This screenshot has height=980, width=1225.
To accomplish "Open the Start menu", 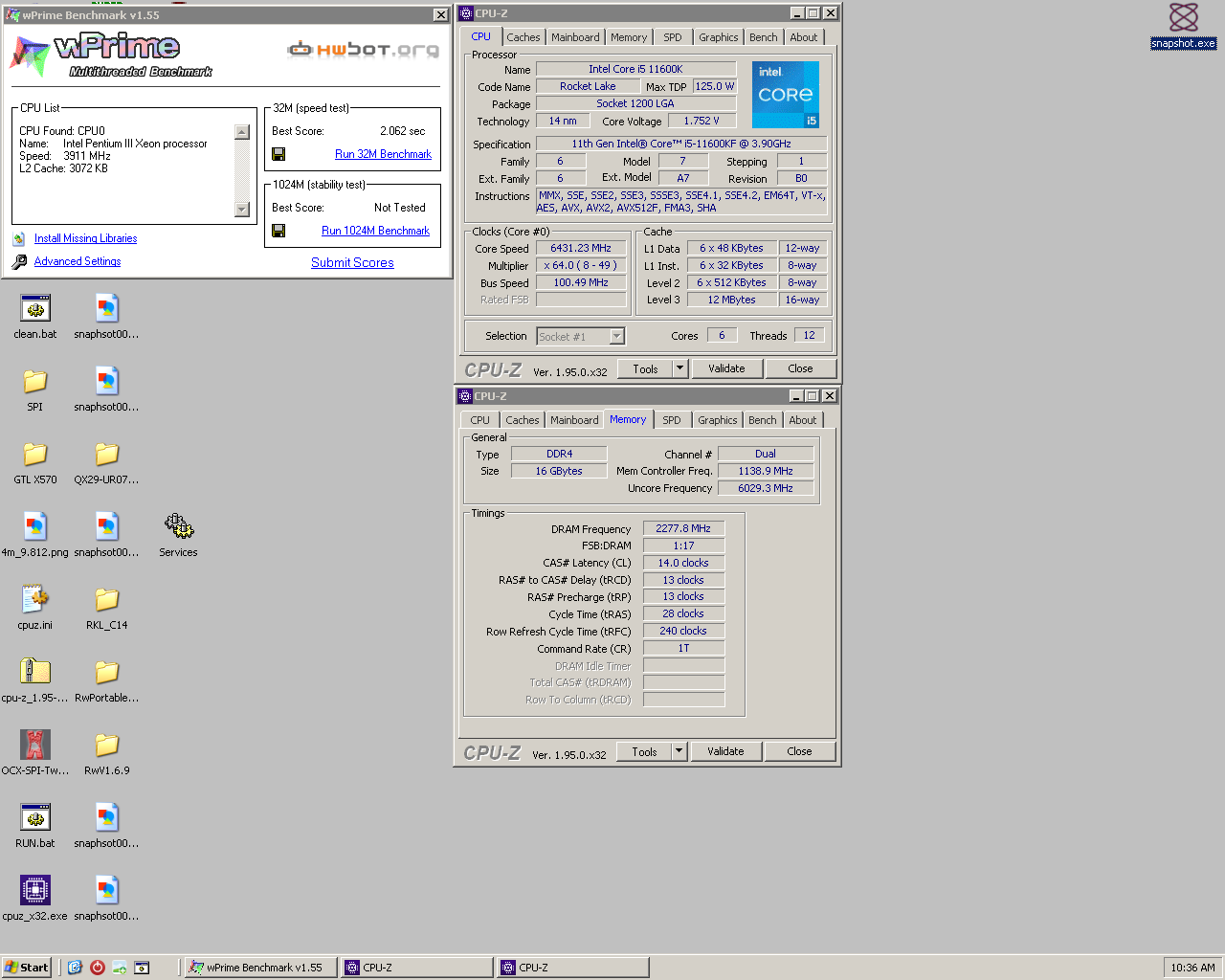I will (x=27, y=968).
